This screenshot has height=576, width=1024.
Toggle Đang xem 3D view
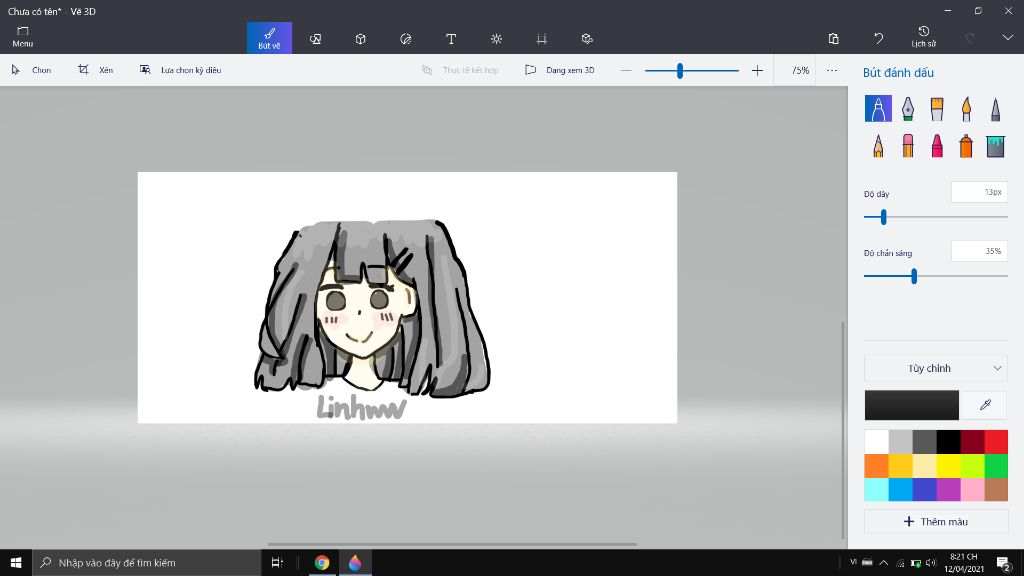560,70
